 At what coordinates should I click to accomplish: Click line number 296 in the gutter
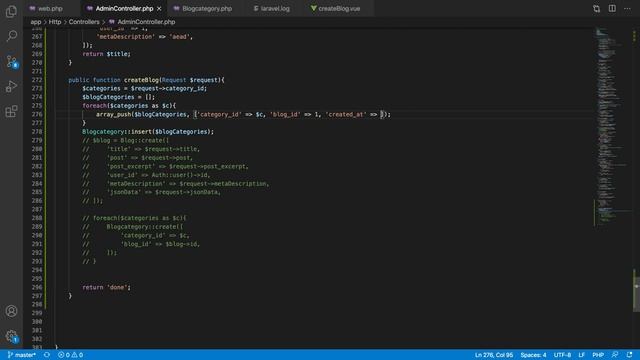click(37, 287)
